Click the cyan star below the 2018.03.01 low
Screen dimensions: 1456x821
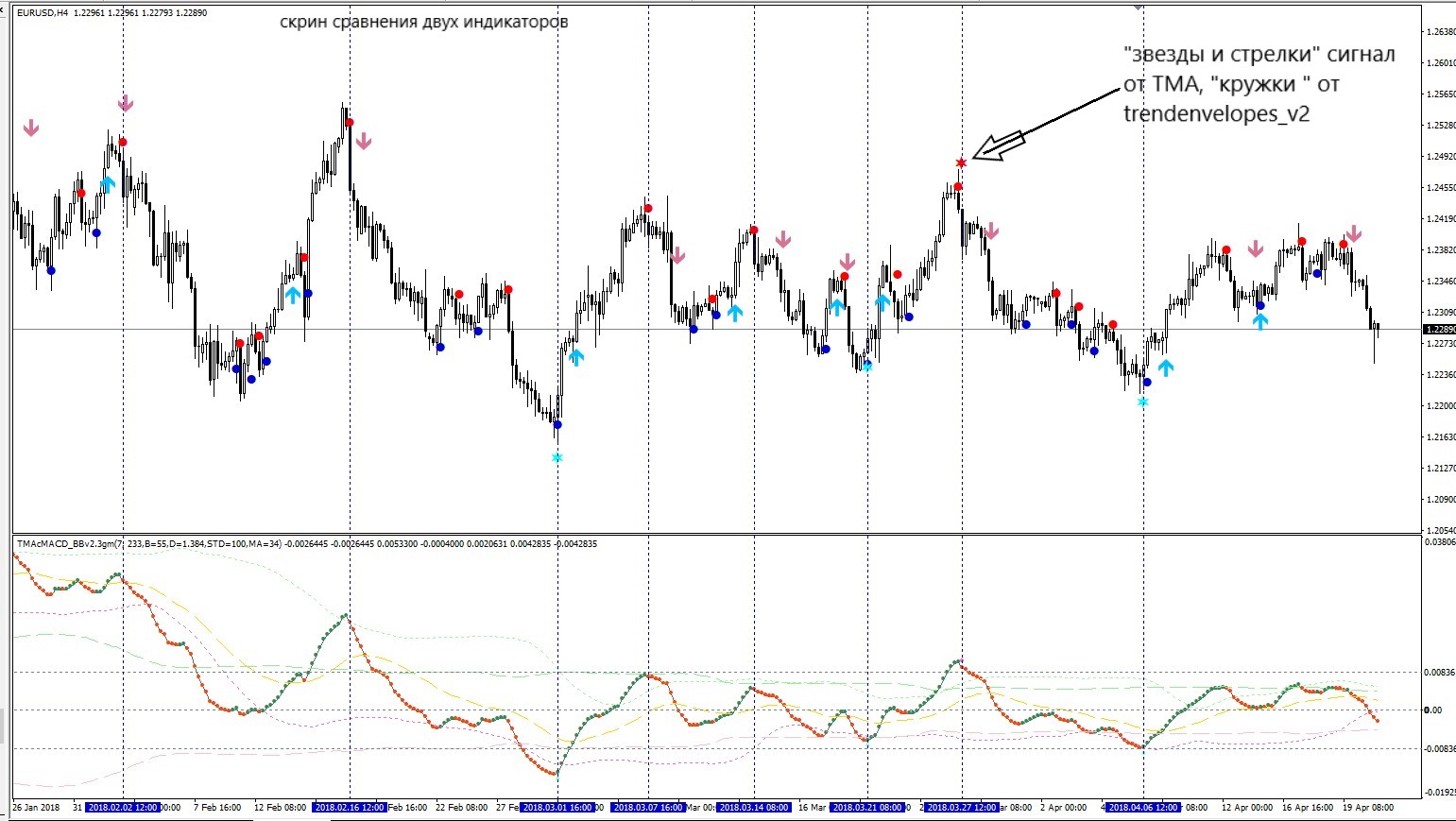click(x=557, y=458)
